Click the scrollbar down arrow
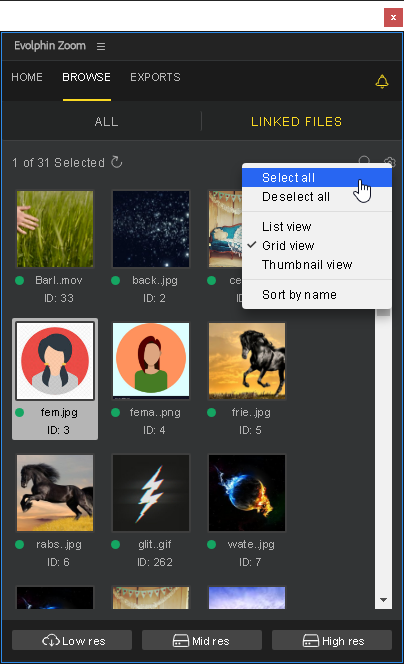The width and height of the screenshot is (404, 664). pyautogui.click(x=383, y=600)
